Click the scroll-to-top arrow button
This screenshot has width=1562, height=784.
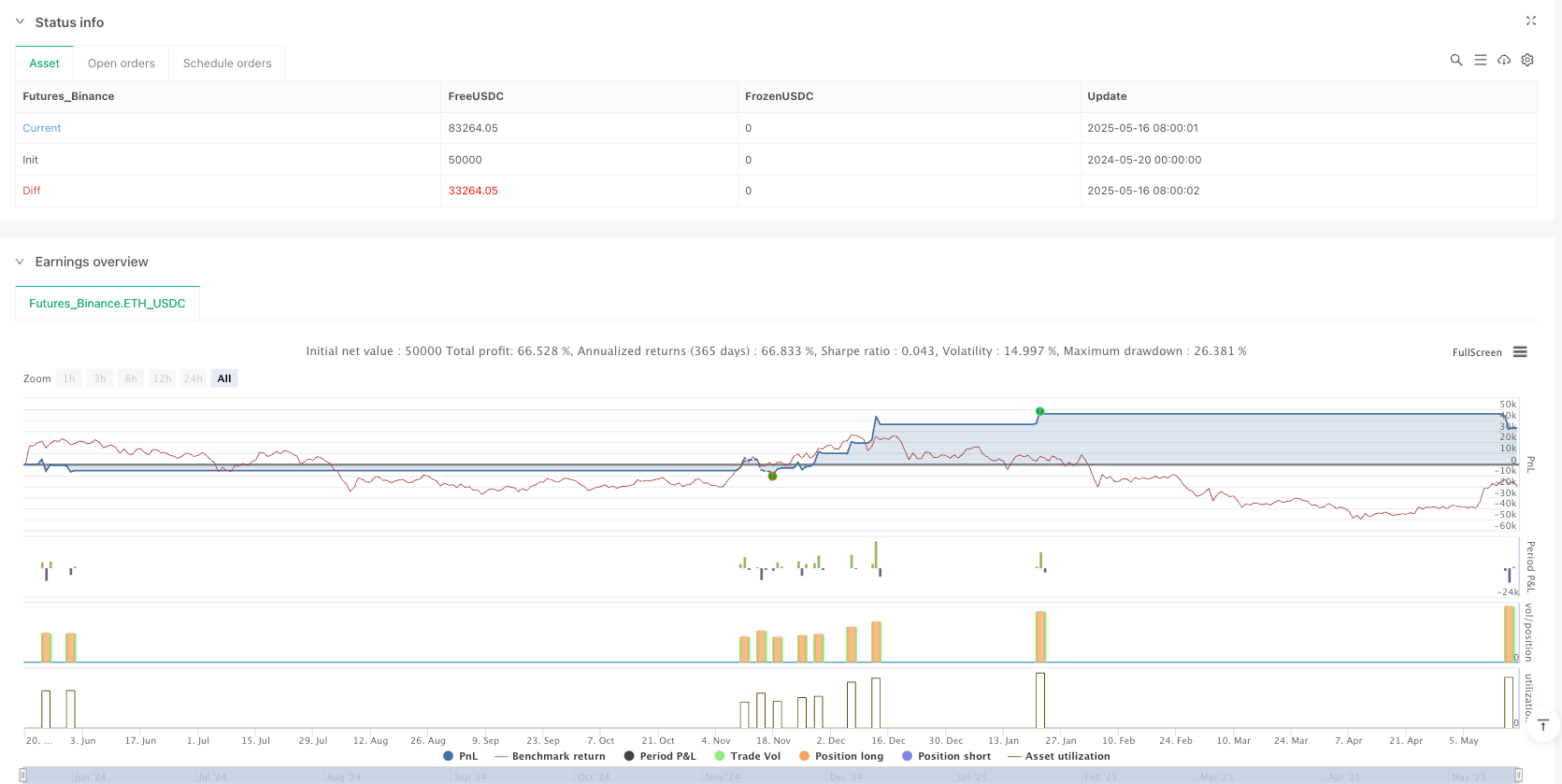(1542, 725)
